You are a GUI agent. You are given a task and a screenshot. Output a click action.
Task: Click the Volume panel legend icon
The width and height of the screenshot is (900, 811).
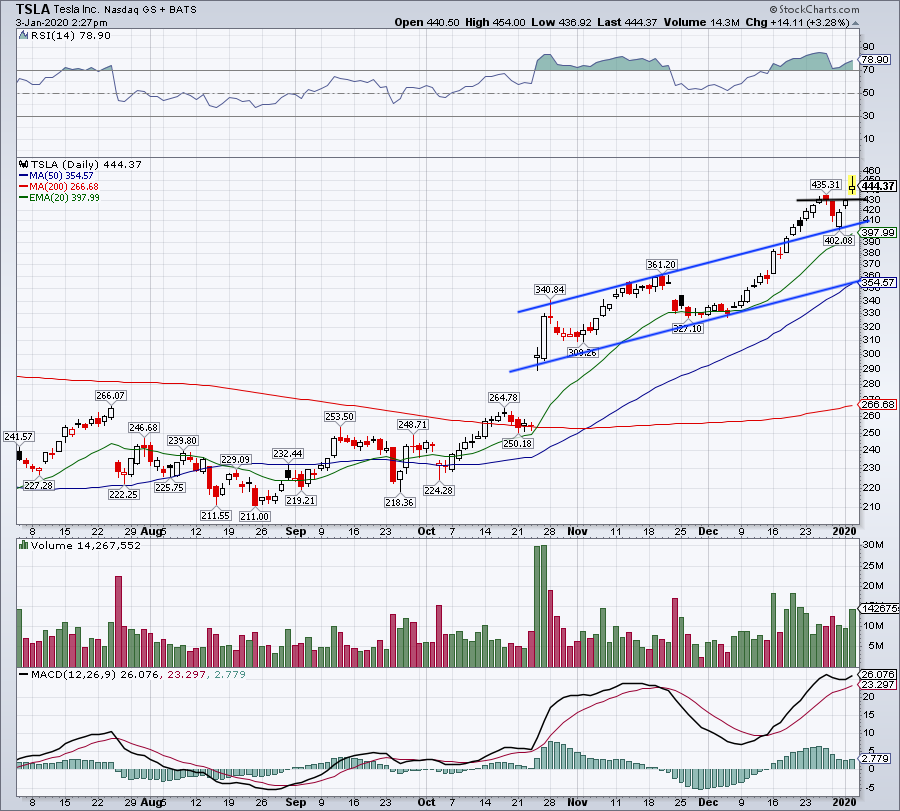coord(23,545)
